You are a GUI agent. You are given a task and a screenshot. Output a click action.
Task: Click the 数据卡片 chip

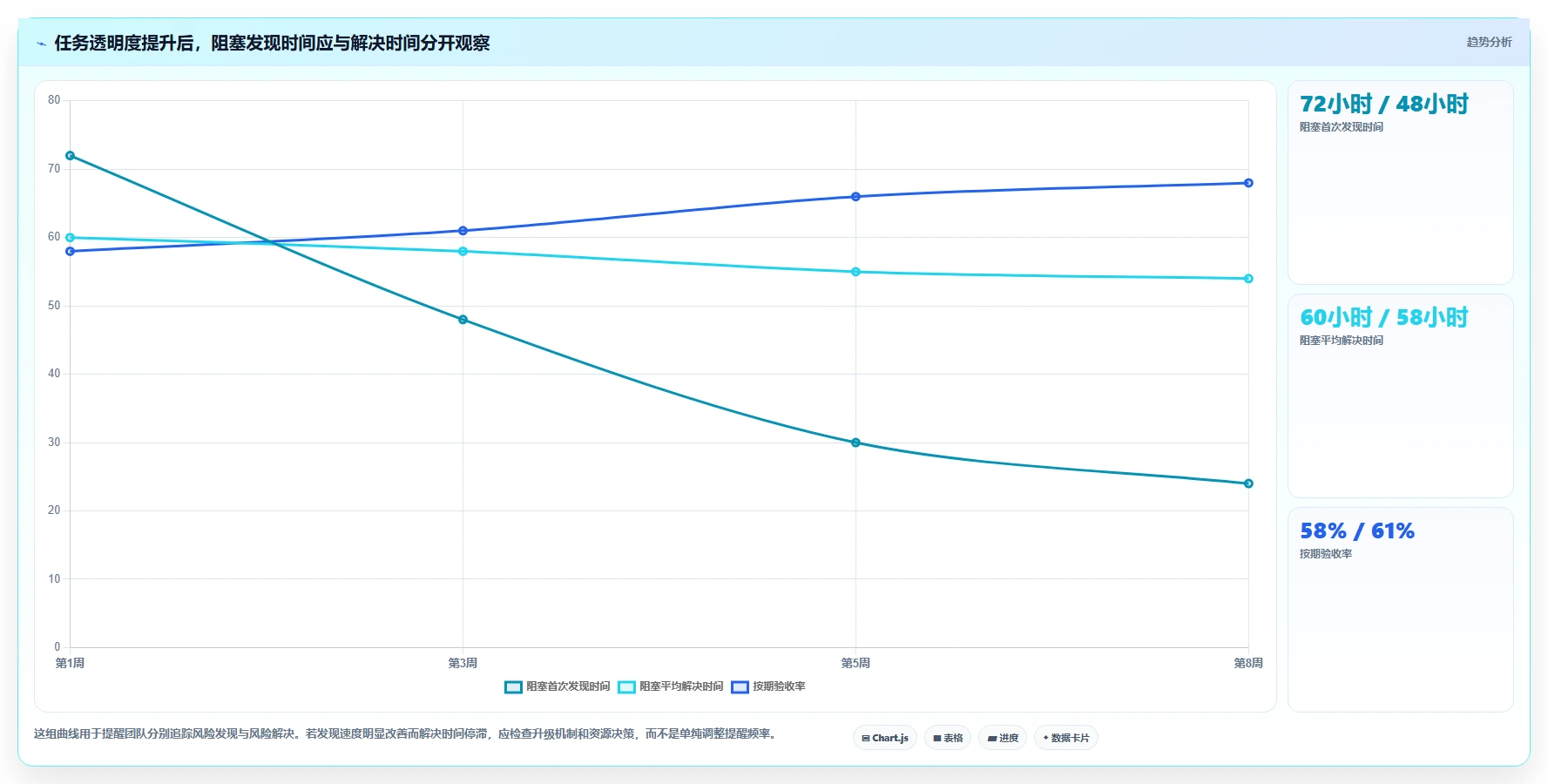[1066, 738]
